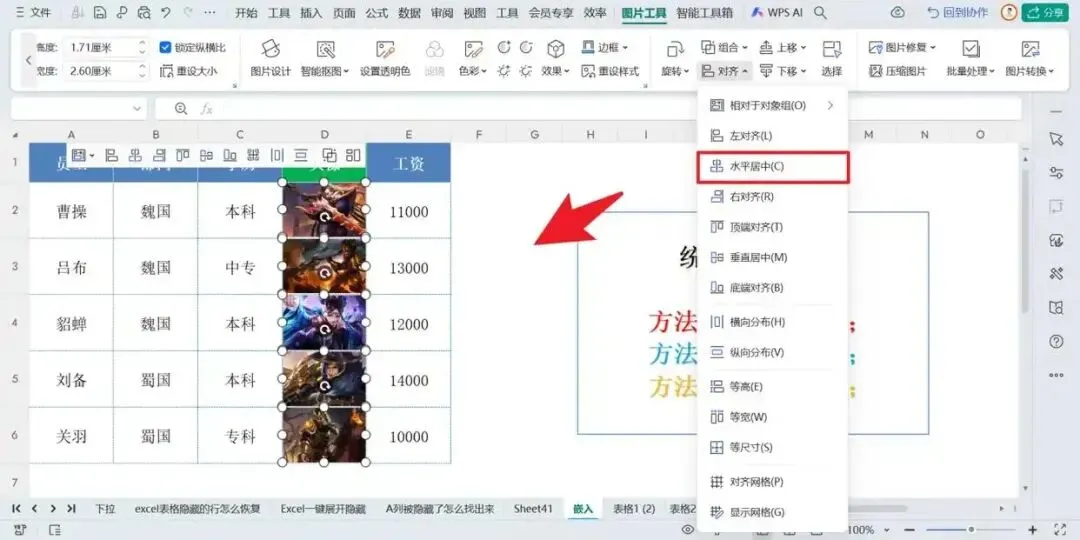Switch to the 开始 ribbon tab
1080x540 pixels.
pyautogui.click(x=246, y=12)
